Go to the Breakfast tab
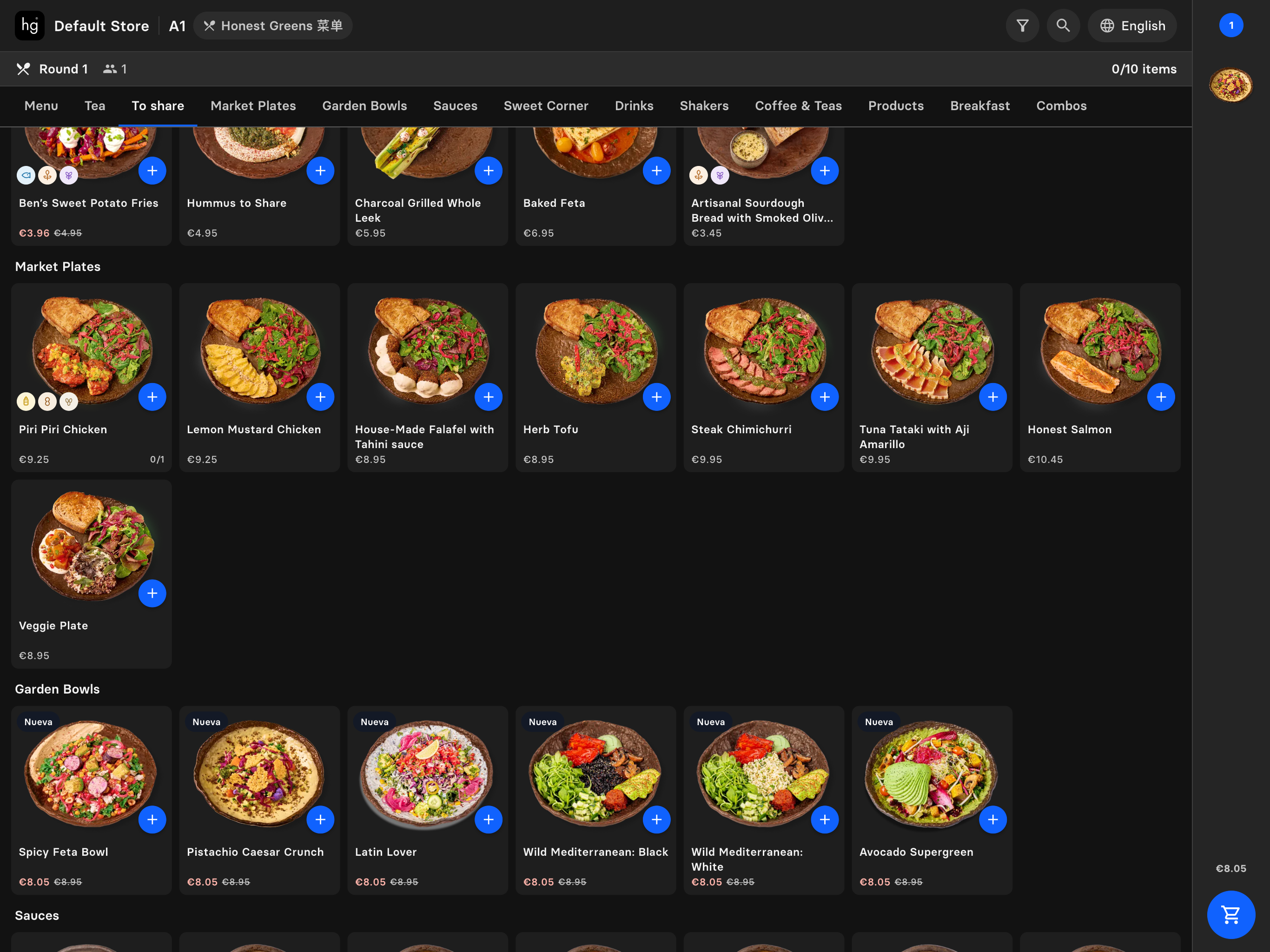This screenshot has width=1270, height=952. tap(979, 106)
